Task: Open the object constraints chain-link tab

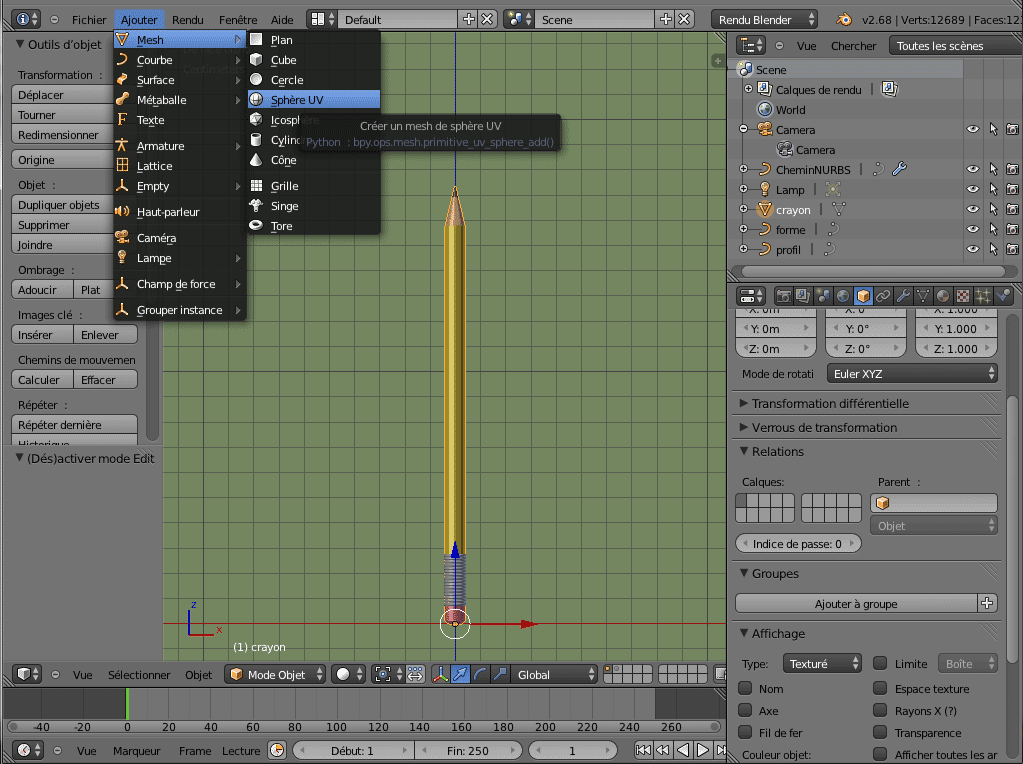Action: pos(883,296)
